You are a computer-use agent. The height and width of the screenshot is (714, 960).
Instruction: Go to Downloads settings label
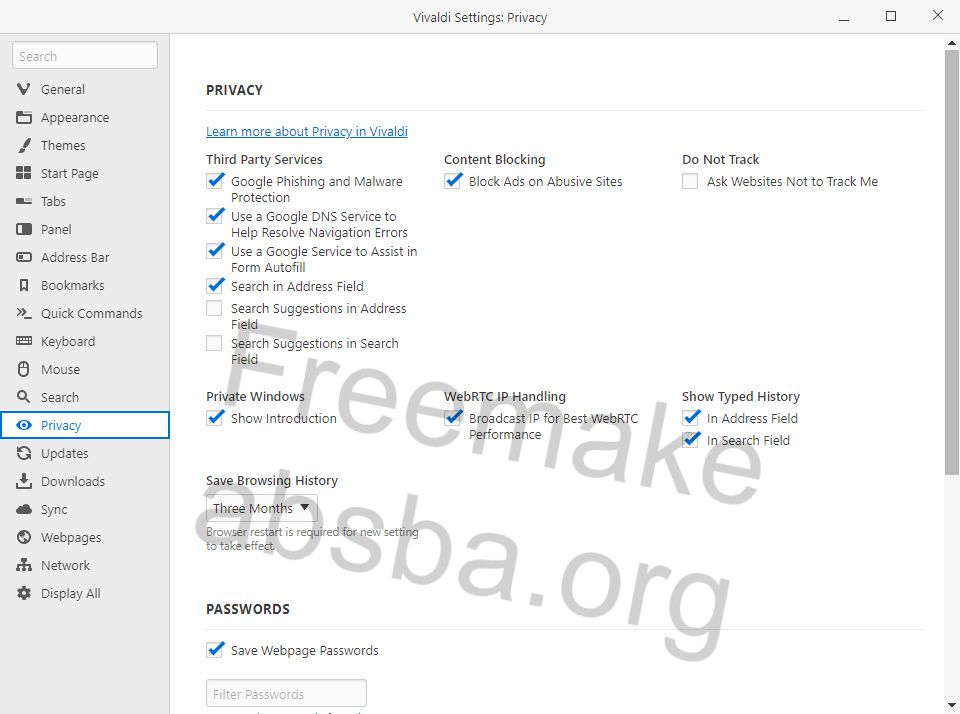coord(72,481)
